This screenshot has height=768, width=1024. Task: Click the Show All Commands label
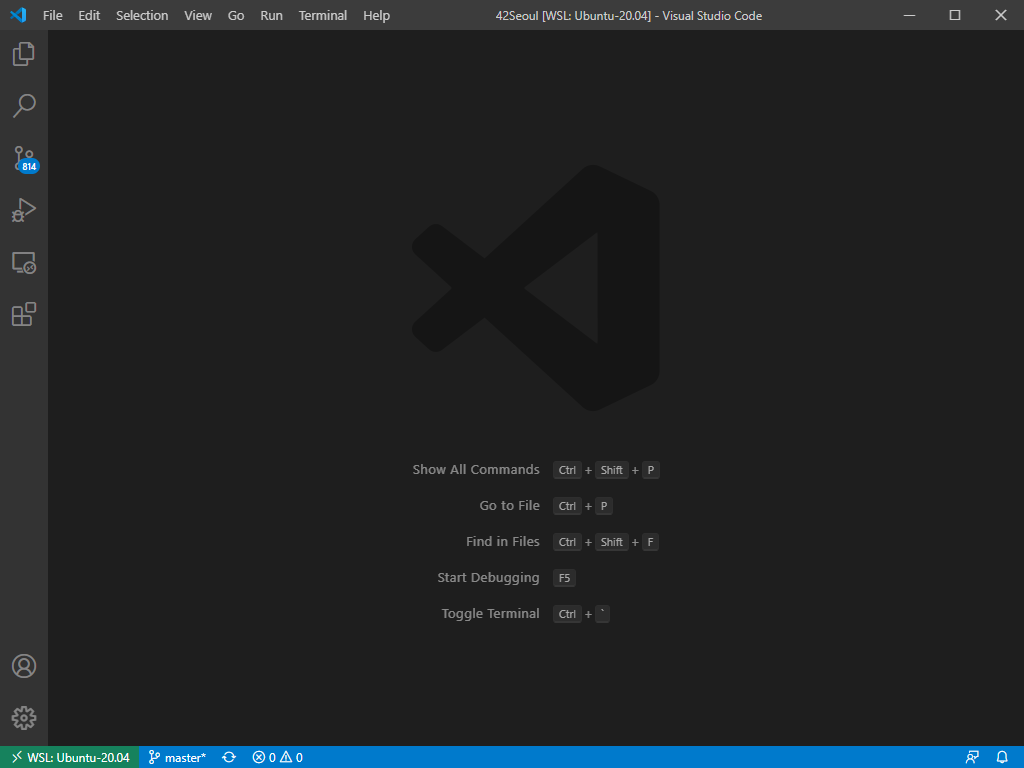click(476, 470)
